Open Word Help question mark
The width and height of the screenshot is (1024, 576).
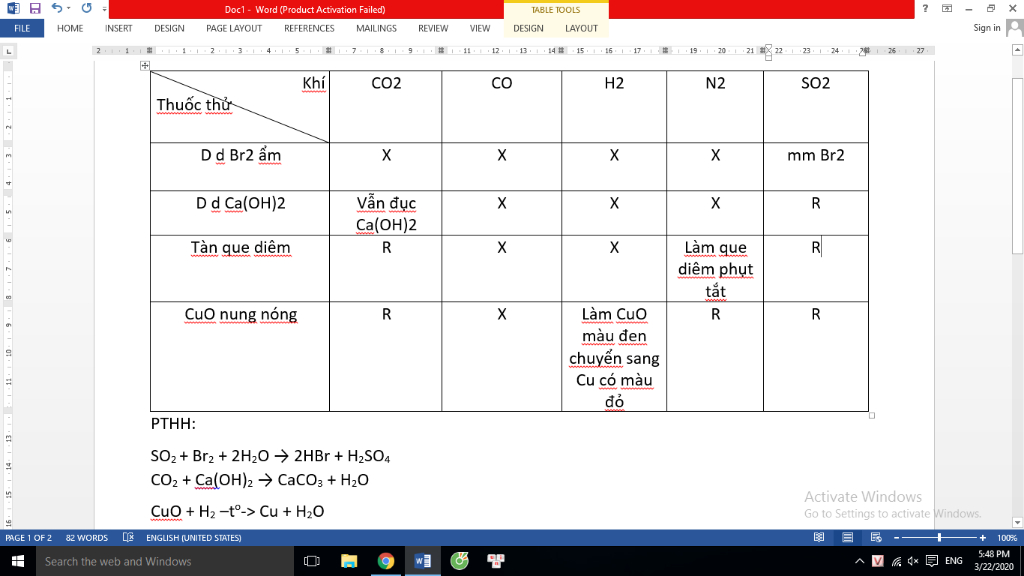coord(925,8)
